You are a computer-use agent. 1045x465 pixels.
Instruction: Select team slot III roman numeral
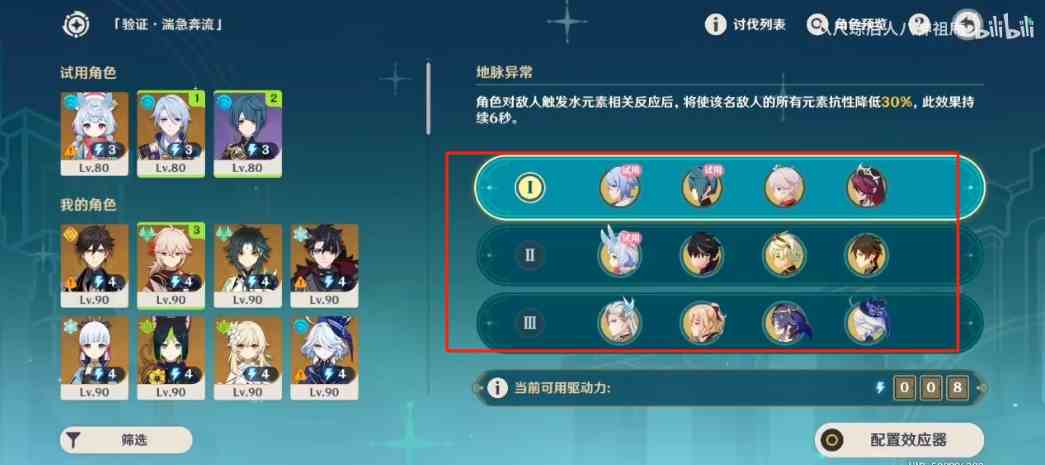(530, 324)
